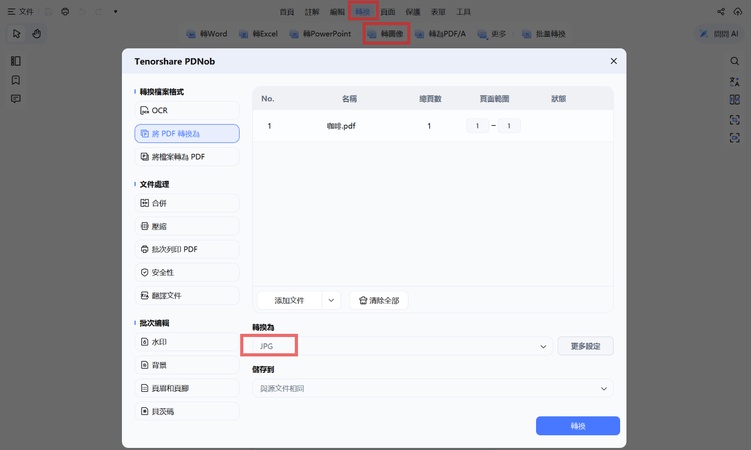Click the translate icon in the right sidebar
This screenshot has height=450, width=751.
tap(734, 81)
